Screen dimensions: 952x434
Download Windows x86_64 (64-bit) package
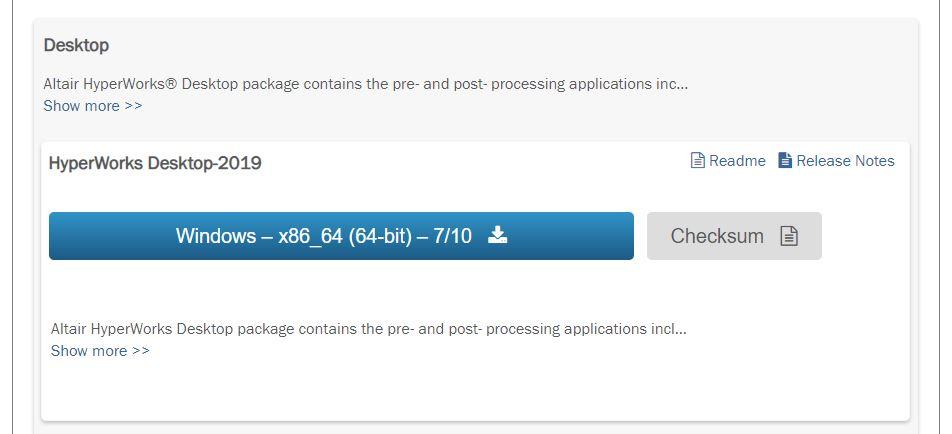tap(341, 236)
